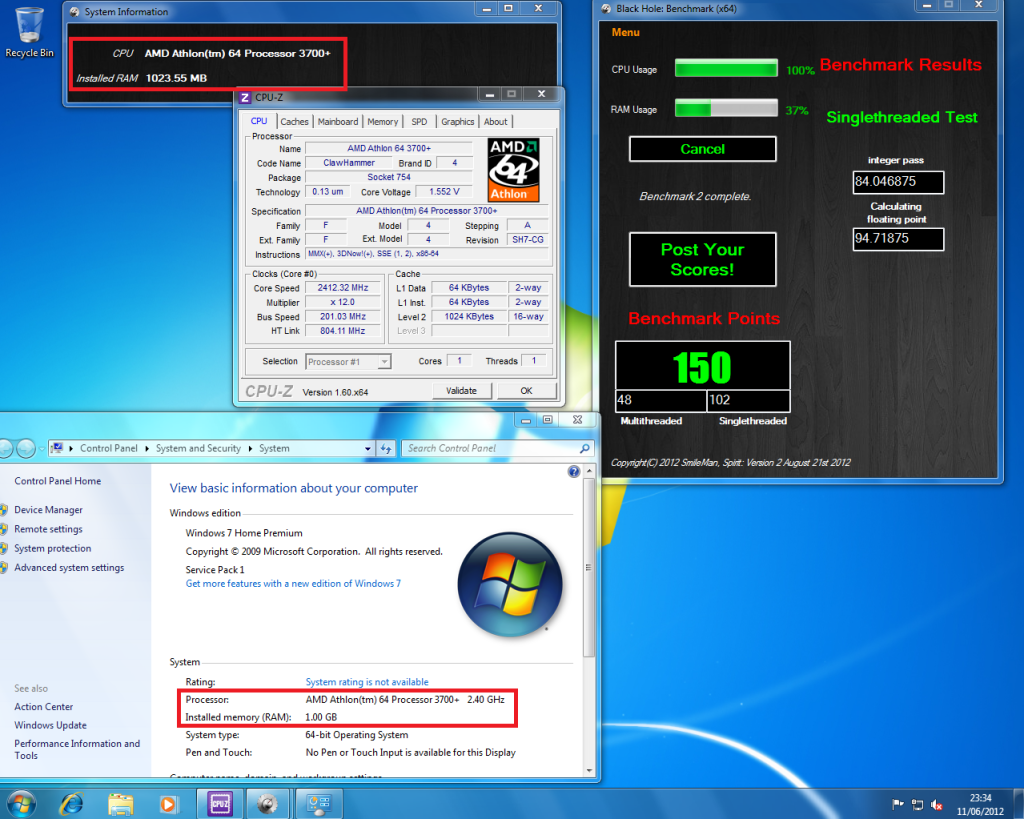Image resolution: width=1024 pixels, height=819 pixels.
Task: Click OK in CPU-Z
Action: tap(526, 391)
